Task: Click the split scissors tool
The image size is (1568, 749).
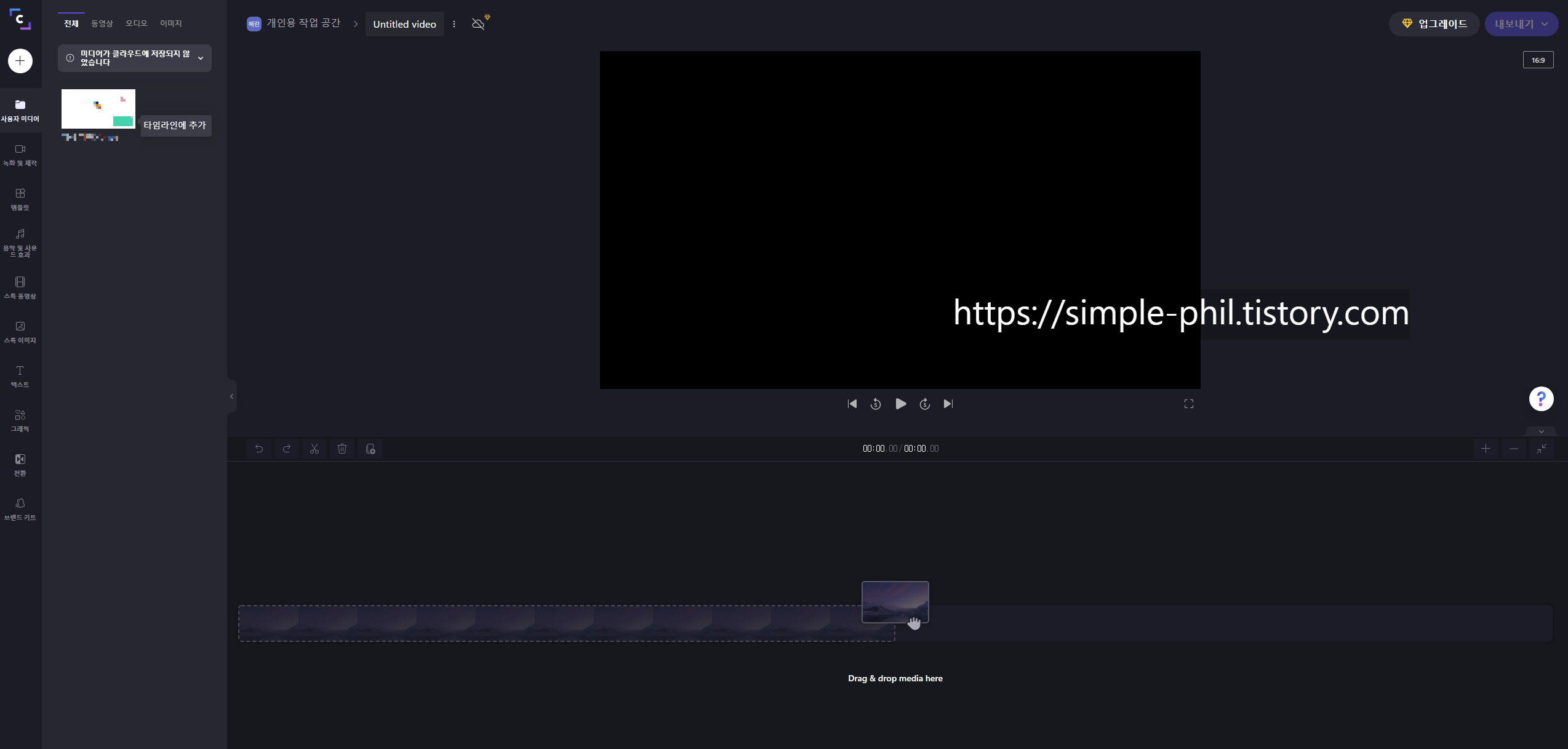Action: coord(314,449)
